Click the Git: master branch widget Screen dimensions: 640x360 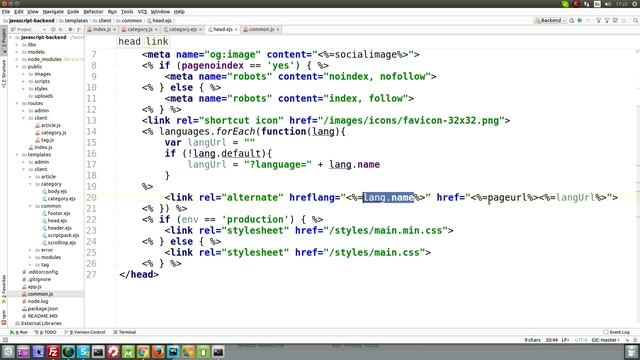click(x=605, y=340)
